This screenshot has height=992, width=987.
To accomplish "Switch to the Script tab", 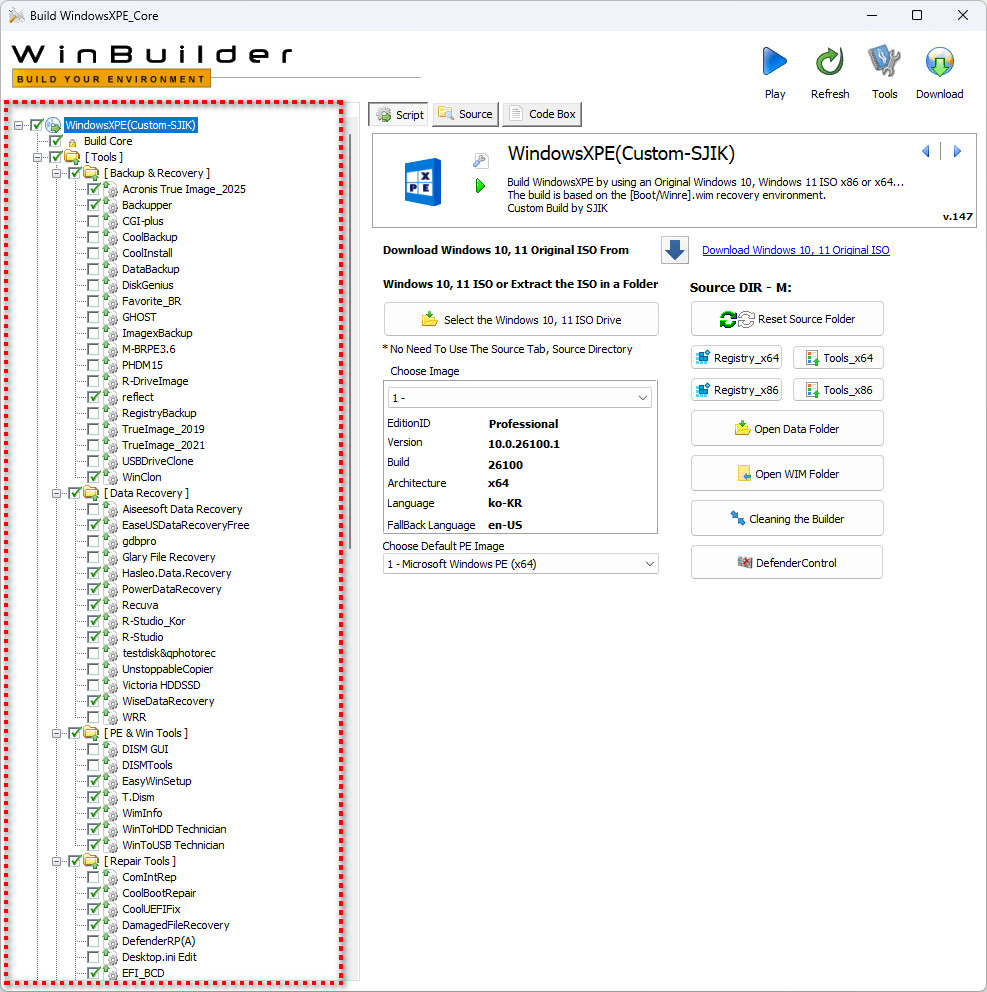I will [399, 115].
